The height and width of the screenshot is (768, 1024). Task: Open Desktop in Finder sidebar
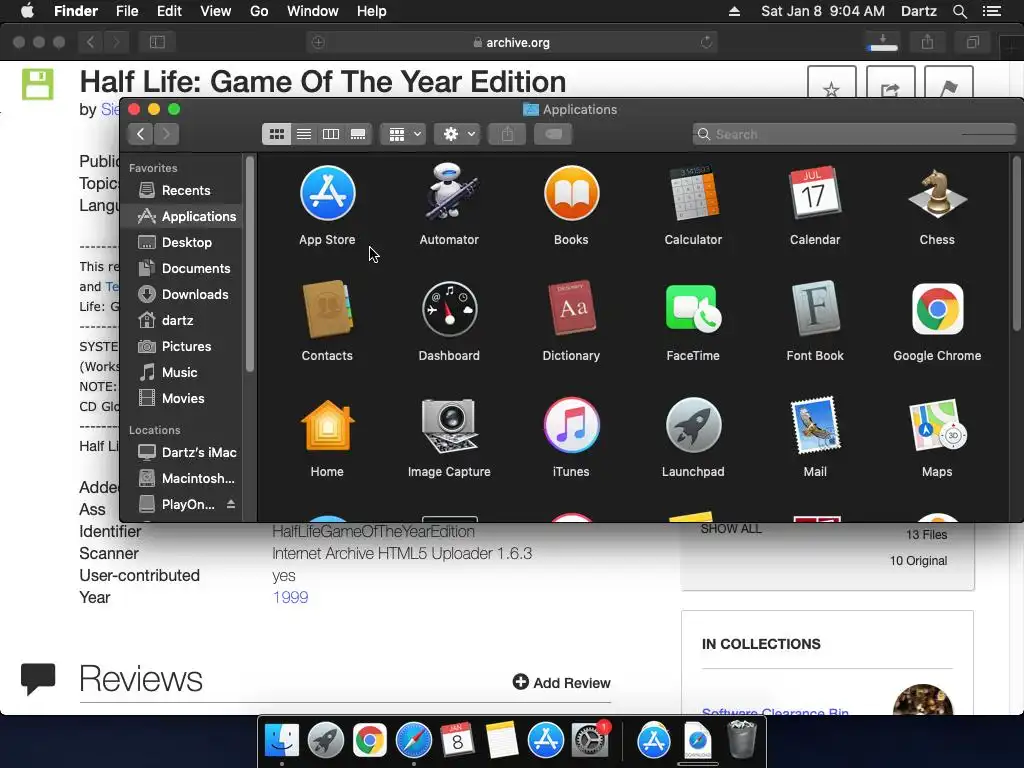coord(183,242)
